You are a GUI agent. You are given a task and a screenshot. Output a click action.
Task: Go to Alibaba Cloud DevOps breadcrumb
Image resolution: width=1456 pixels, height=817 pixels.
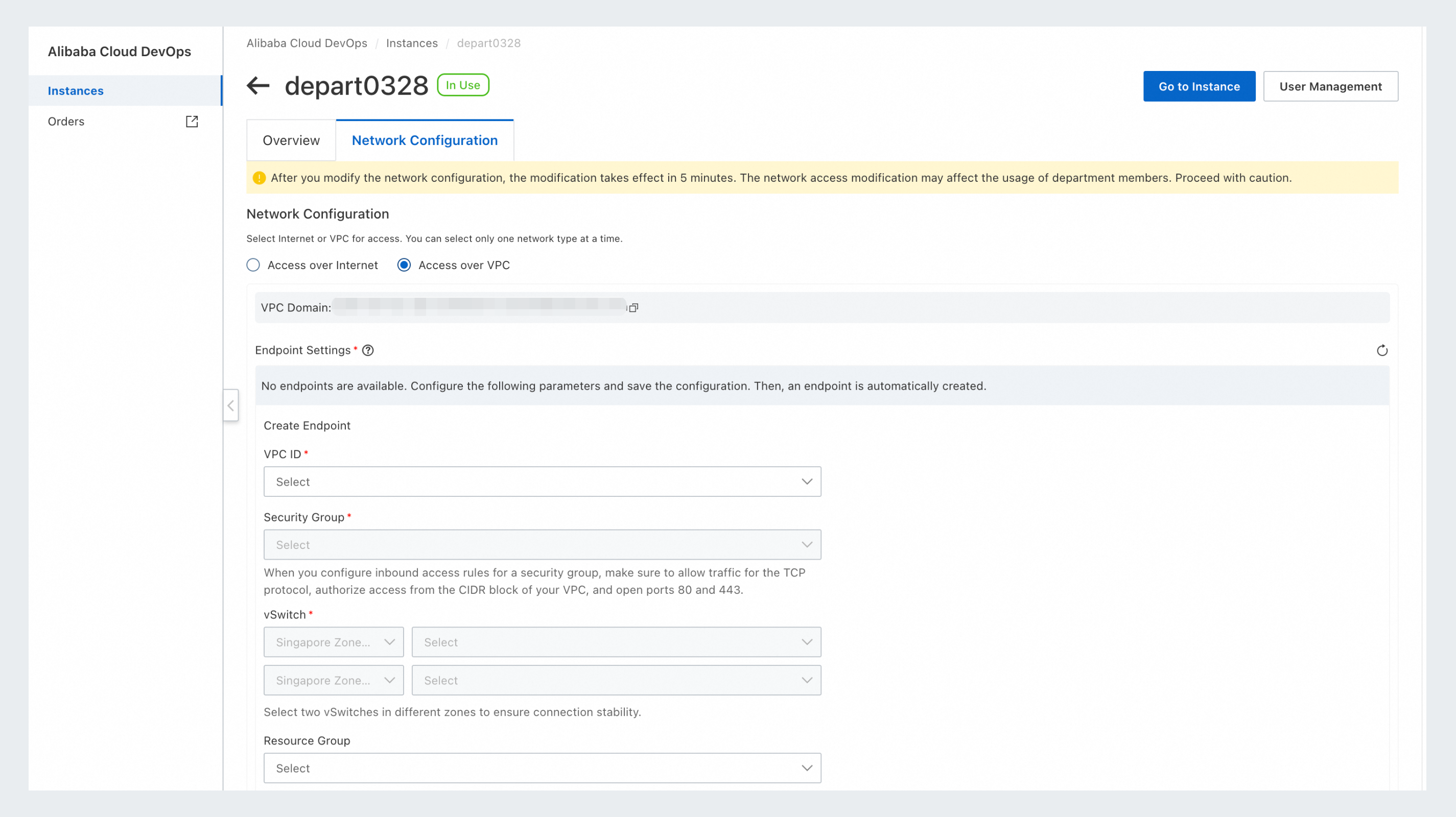[307, 43]
